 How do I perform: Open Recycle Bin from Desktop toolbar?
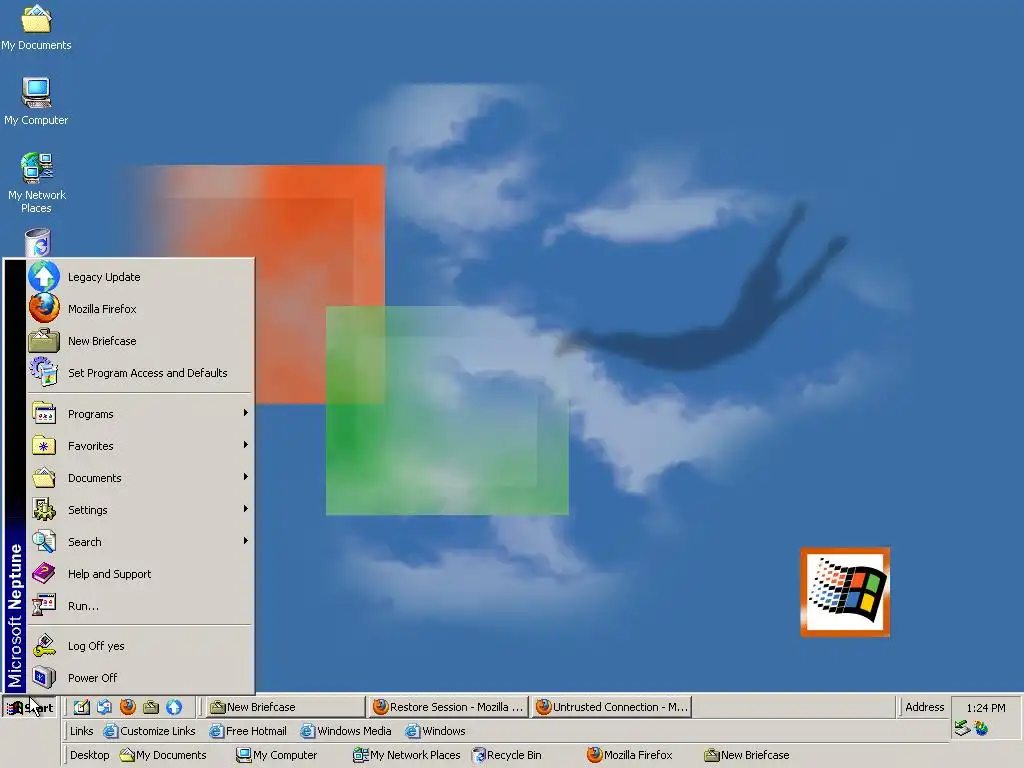tap(507, 755)
